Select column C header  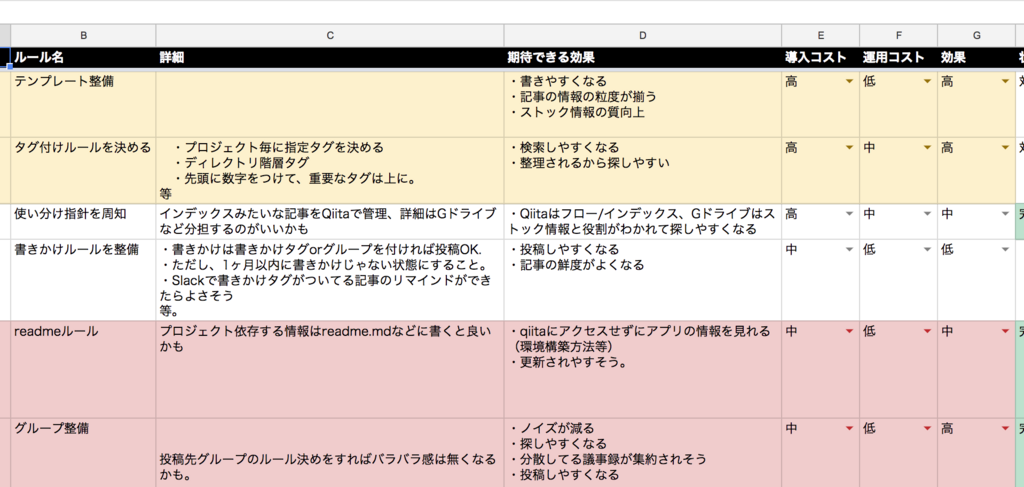330,35
